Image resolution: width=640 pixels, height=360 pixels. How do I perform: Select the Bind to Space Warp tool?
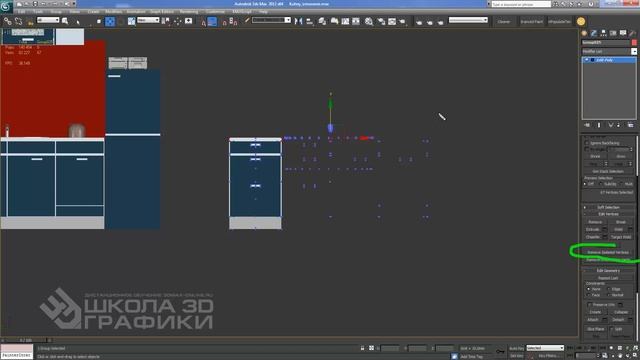point(30,21)
